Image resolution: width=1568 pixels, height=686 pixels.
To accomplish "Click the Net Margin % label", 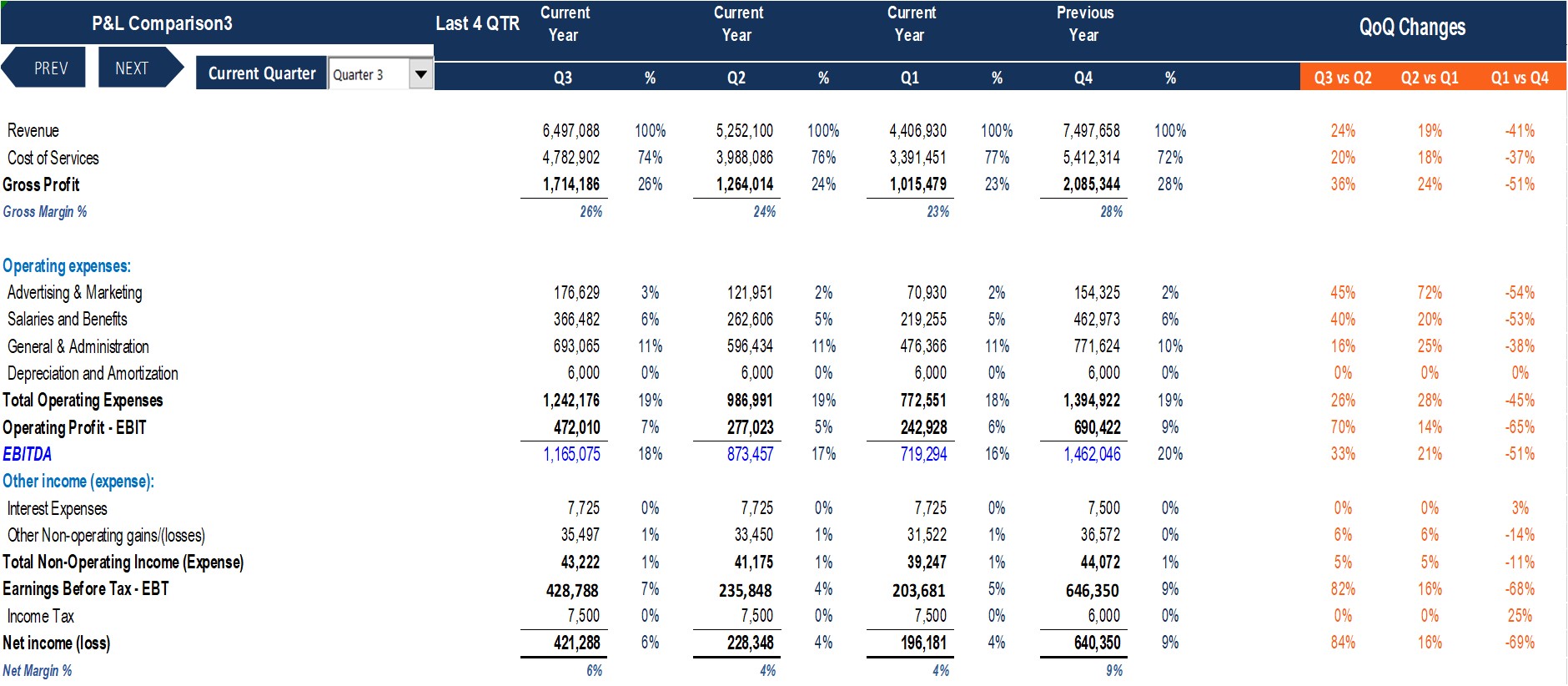I will (38, 670).
